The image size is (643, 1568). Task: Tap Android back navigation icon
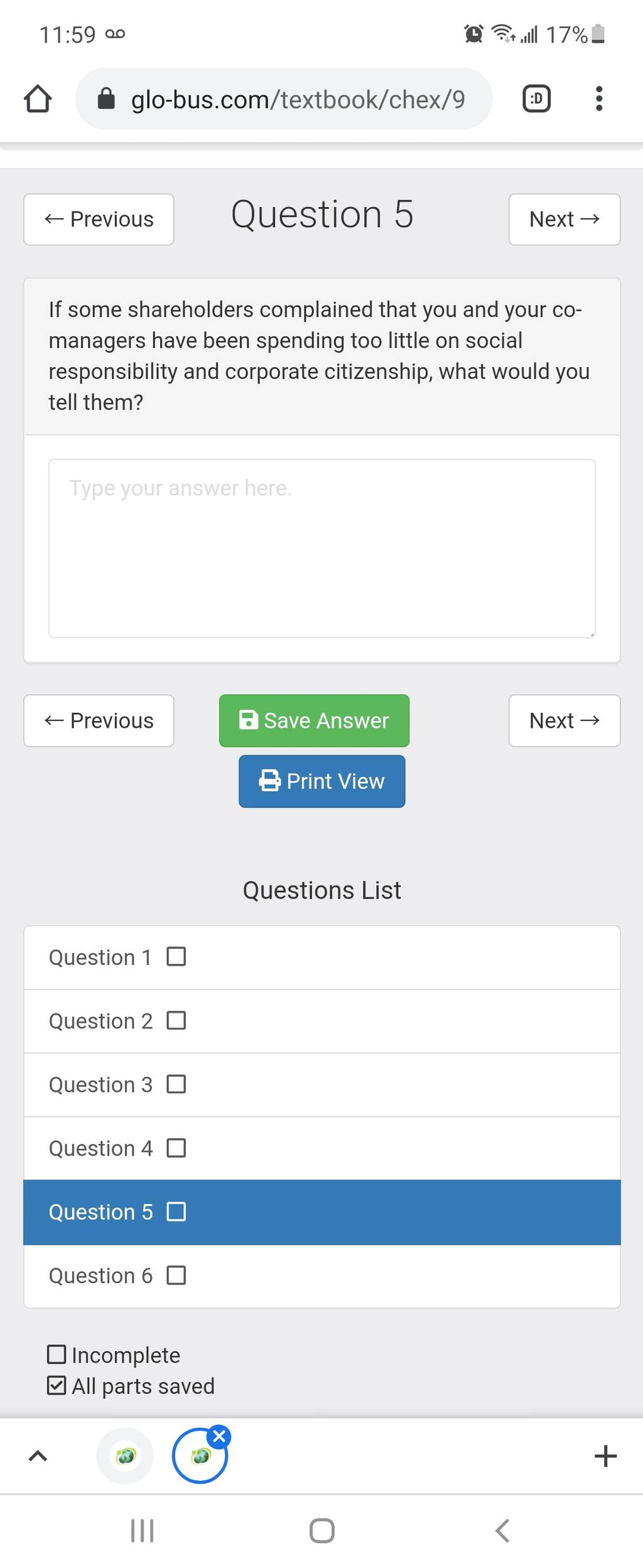pyautogui.click(x=502, y=1530)
